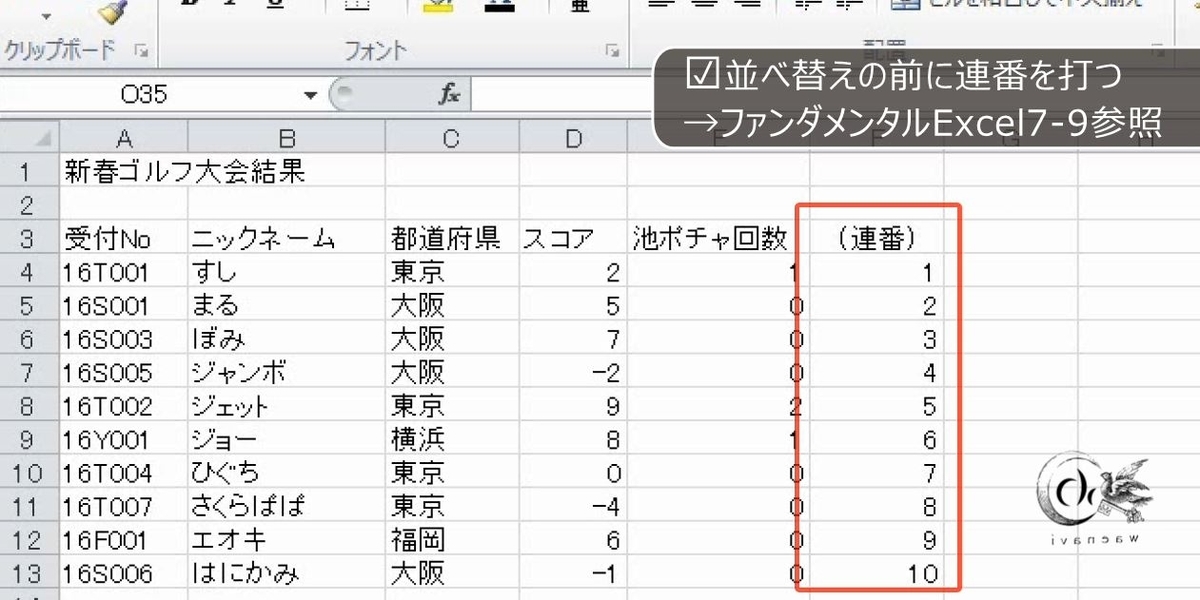Select 横浜 prefecture cell
Image resolution: width=1200 pixels, height=600 pixels.
pos(451,439)
